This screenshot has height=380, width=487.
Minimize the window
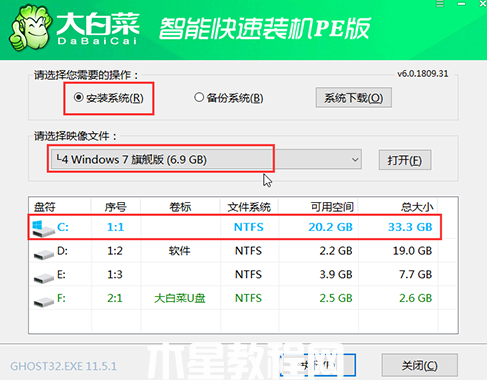461,4
